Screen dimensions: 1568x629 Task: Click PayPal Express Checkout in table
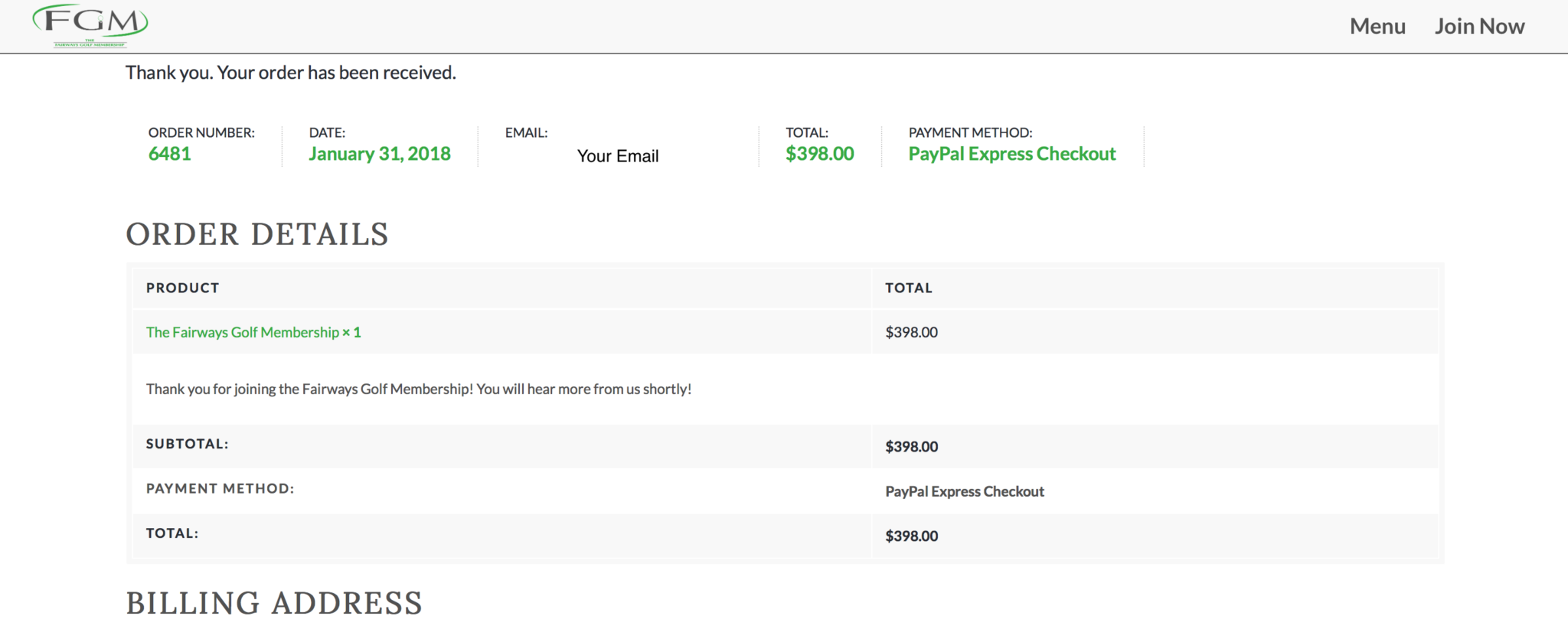[x=965, y=491]
